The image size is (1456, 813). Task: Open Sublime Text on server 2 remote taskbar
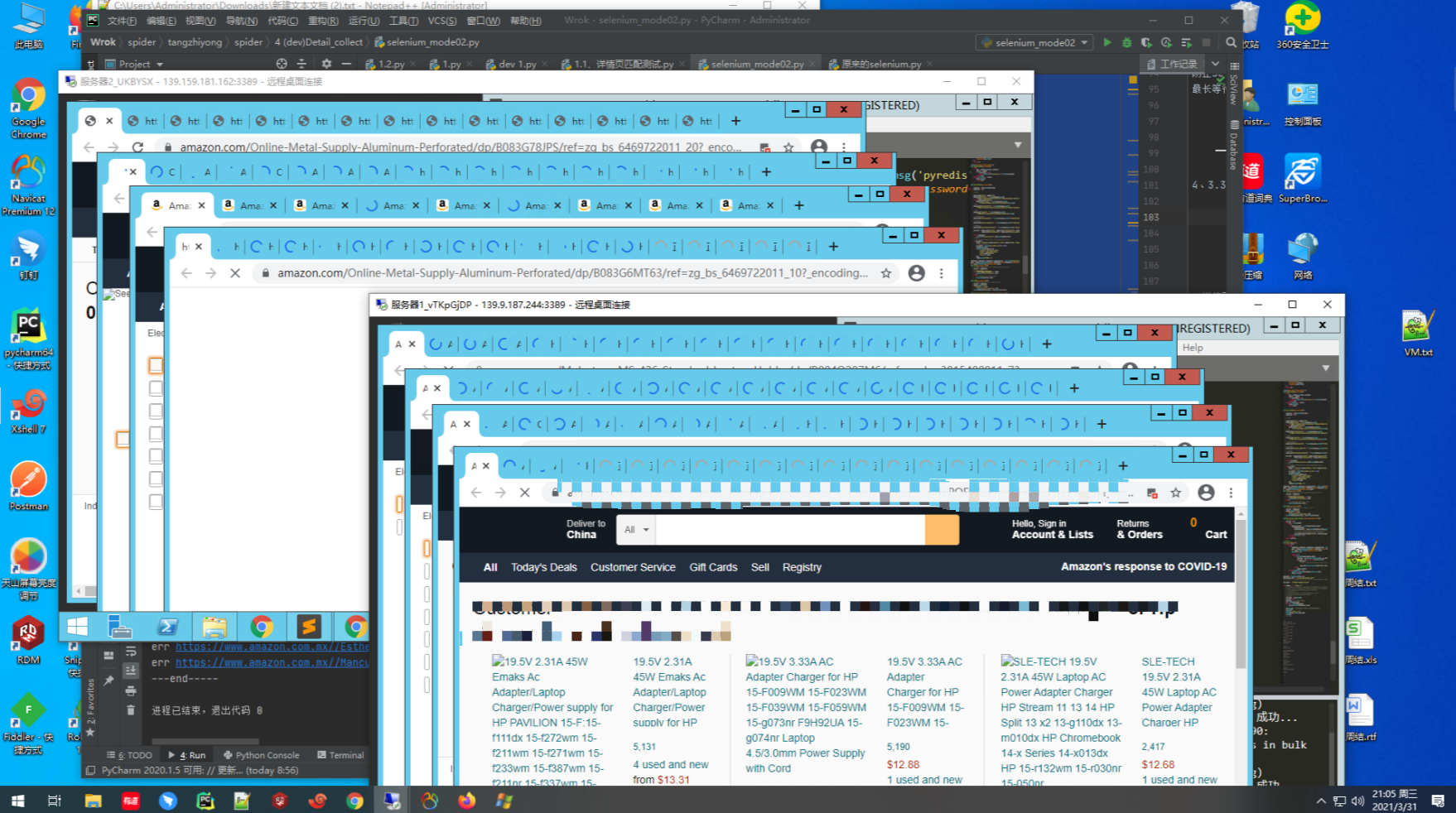[x=308, y=627]
